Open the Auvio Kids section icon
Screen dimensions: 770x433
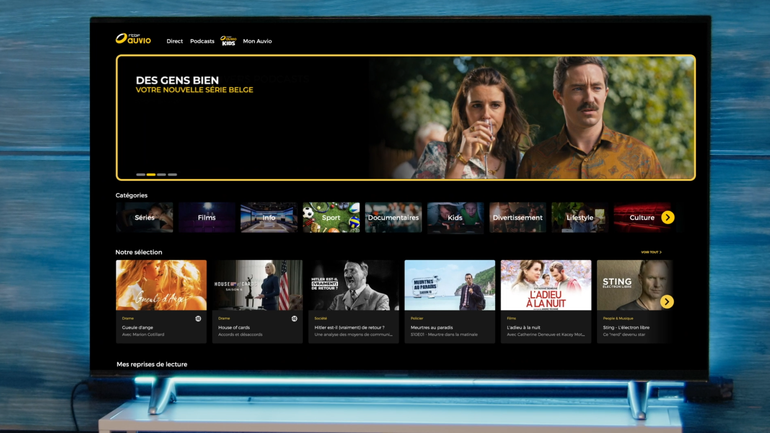(x=228, y=41)
